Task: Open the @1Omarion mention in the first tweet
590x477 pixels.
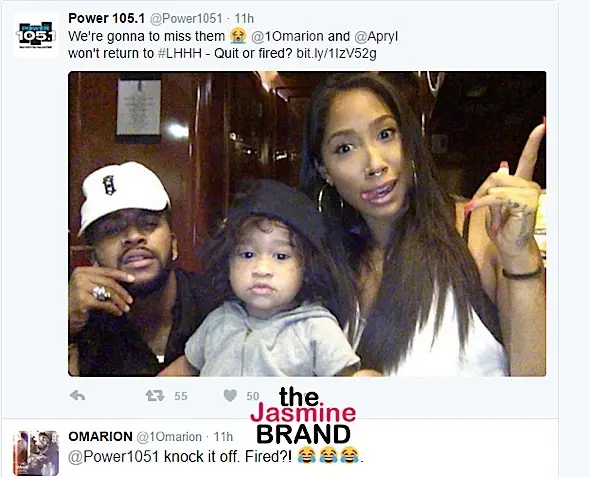Action: tap(287, 36)
